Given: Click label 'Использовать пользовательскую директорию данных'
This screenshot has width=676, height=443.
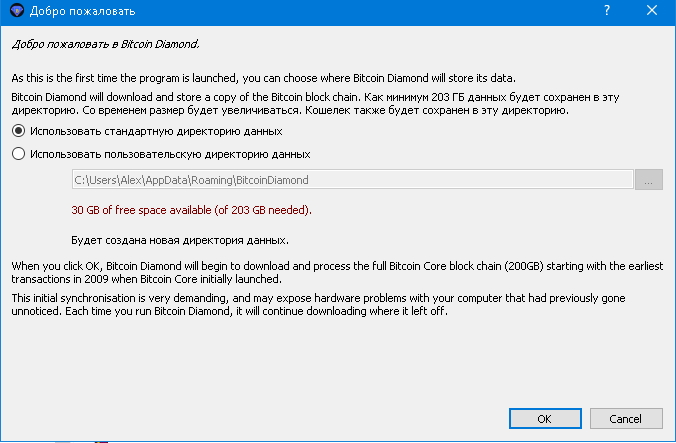Looking at the screenshot, I should pos(170,154).
